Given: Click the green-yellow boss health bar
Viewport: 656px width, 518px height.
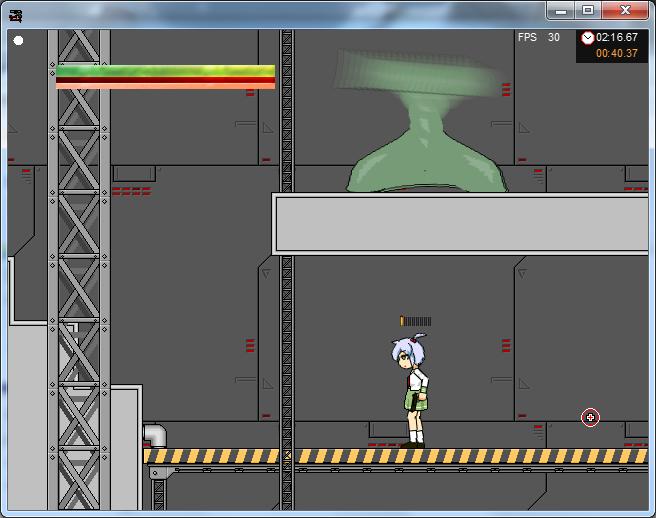Looking at the screenshot, I should [165, 71].
